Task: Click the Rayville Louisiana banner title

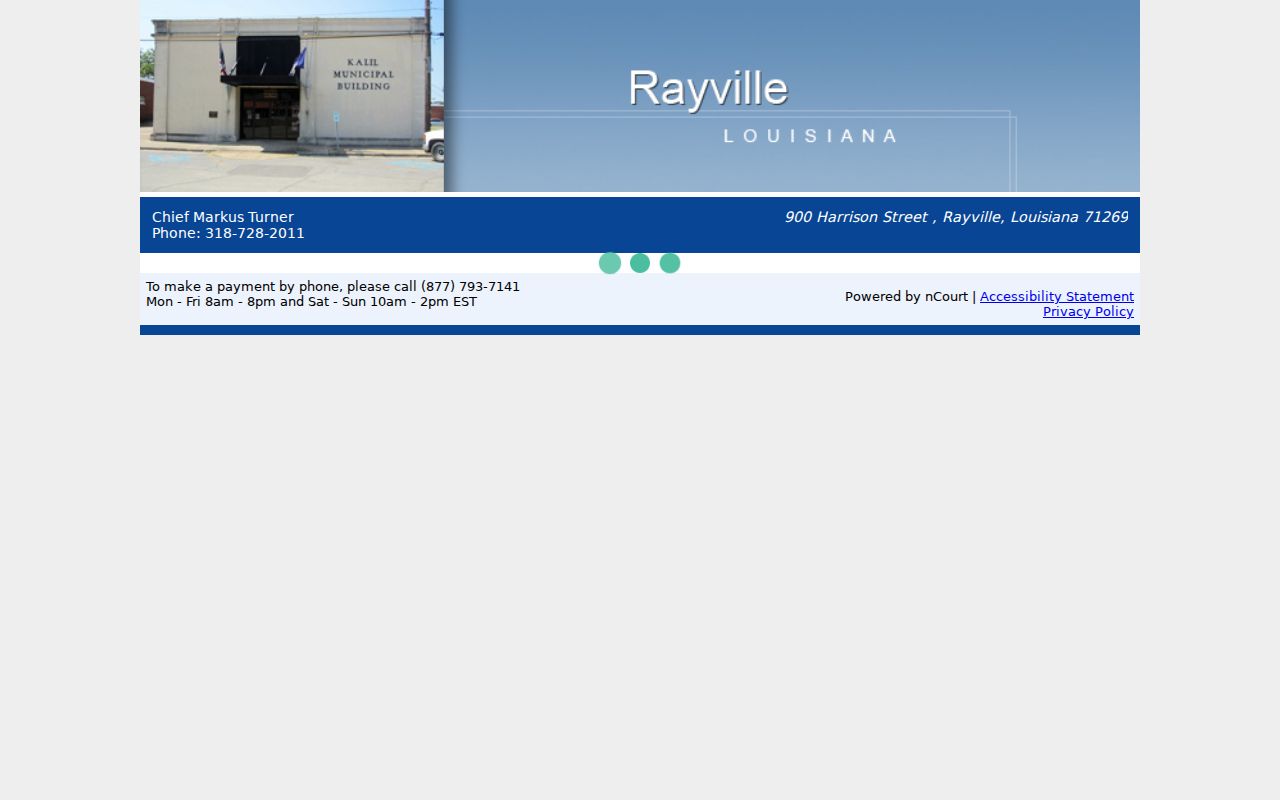Action: click(762, 107)
